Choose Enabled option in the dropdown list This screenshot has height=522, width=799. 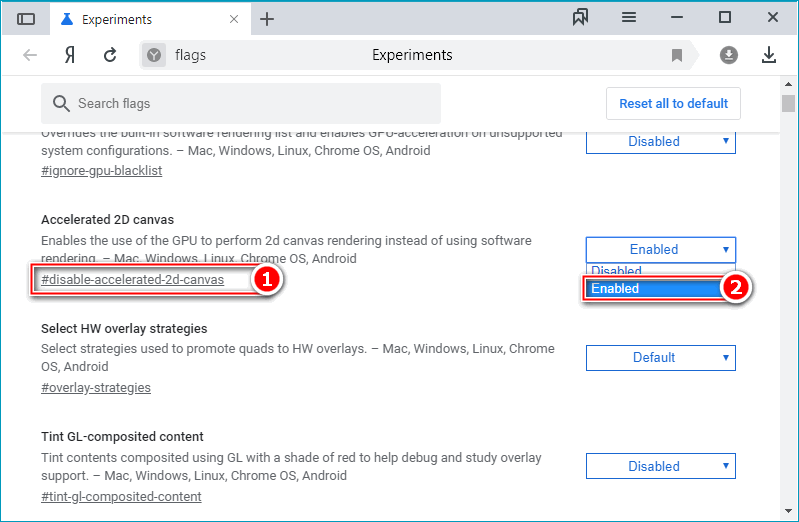(x=652, y=289)
